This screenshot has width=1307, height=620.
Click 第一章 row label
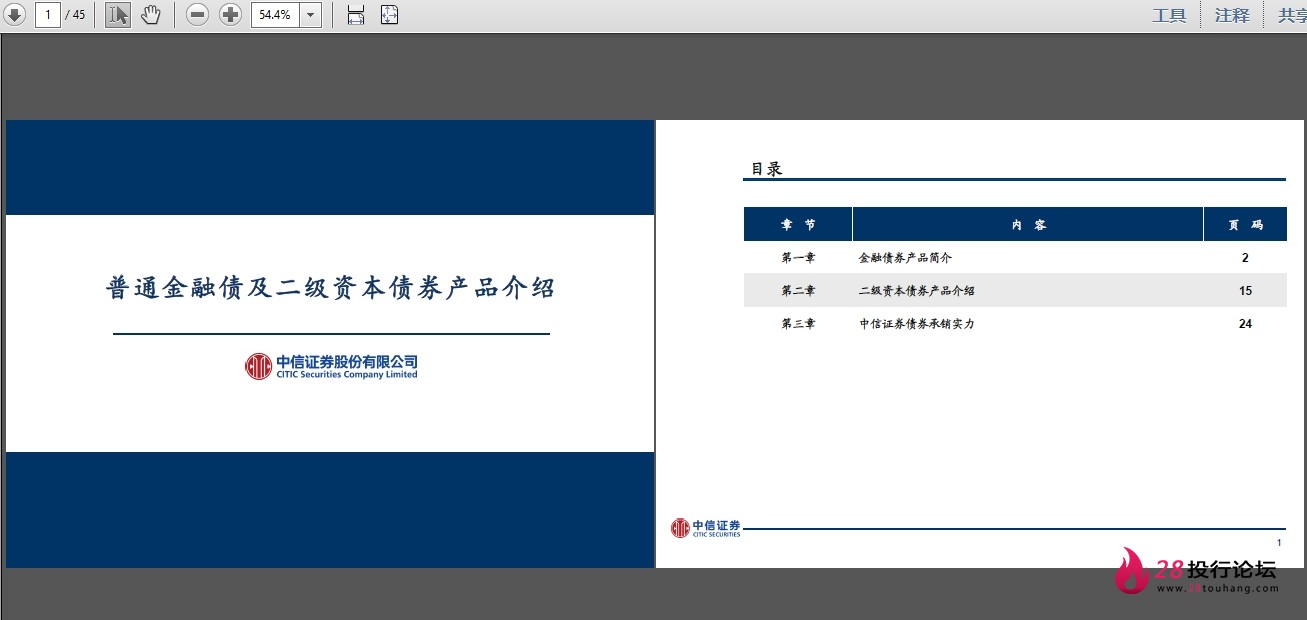(798, 258)
